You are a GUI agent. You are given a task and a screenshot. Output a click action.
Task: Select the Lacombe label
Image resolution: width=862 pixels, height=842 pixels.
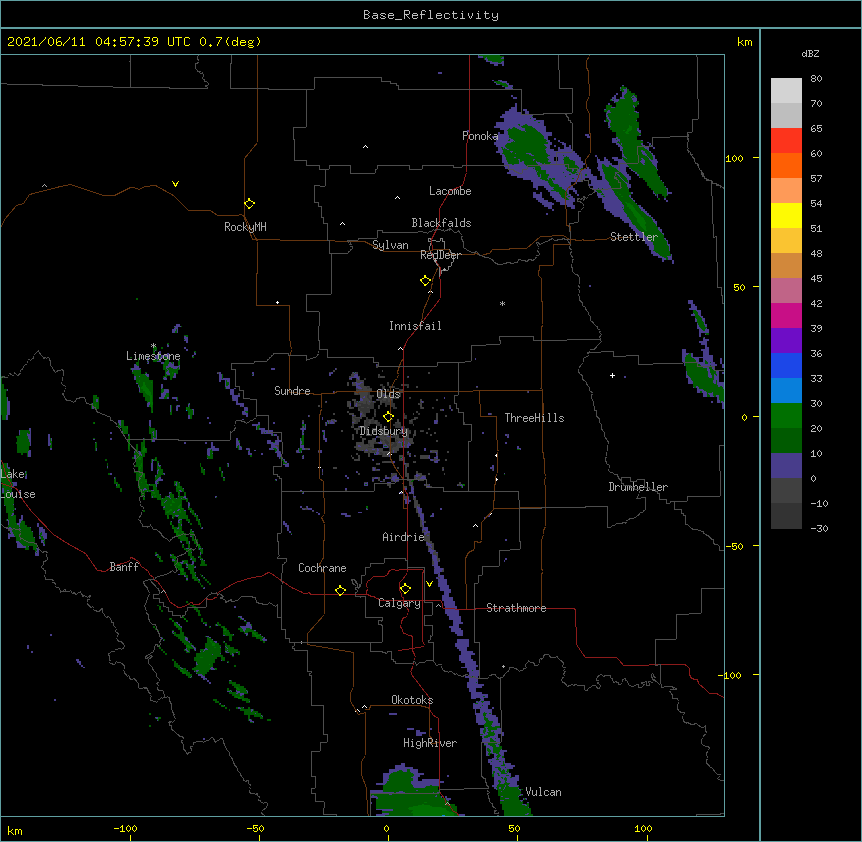(450, 191)
